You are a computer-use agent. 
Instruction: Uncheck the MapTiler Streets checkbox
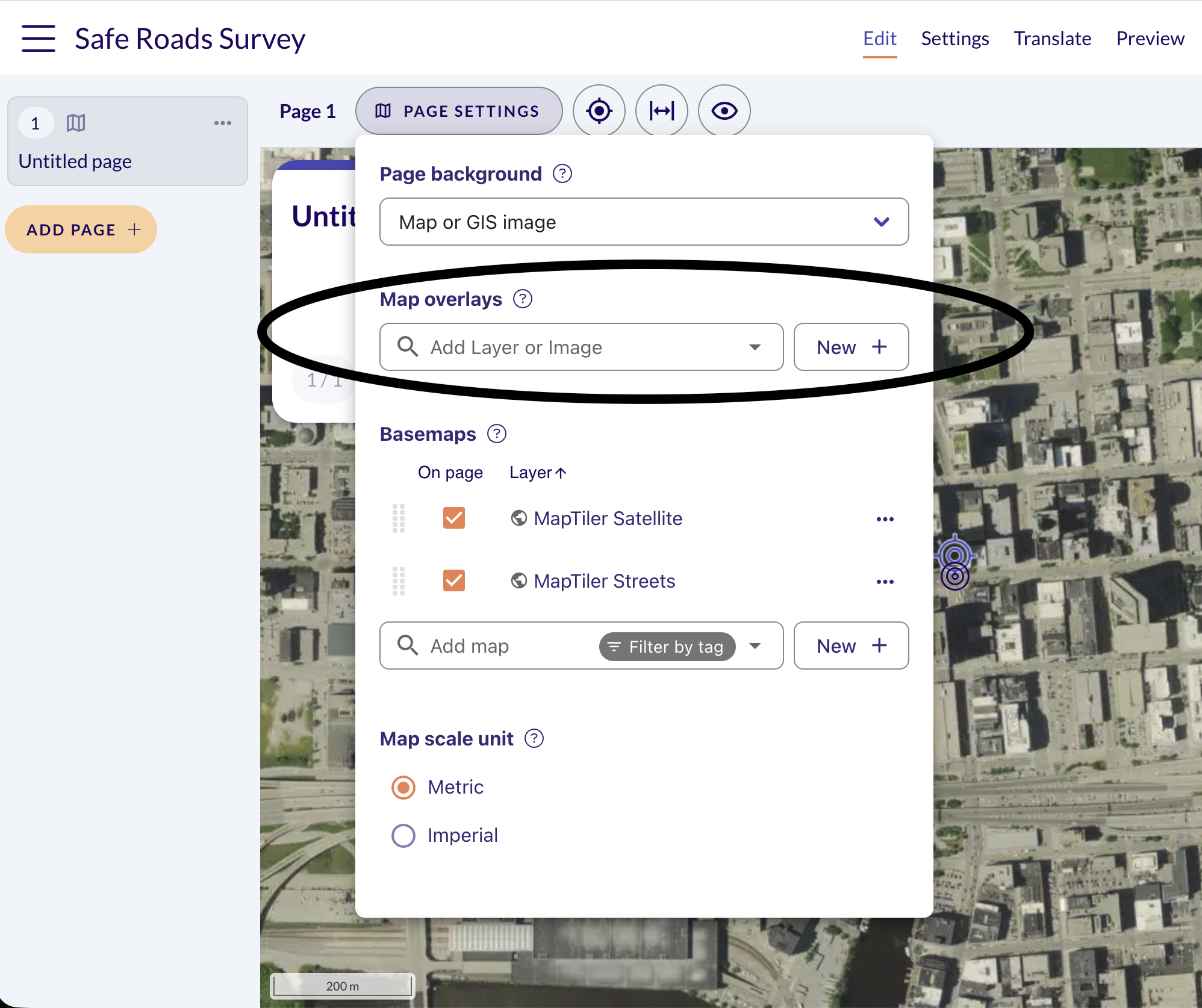454,580
